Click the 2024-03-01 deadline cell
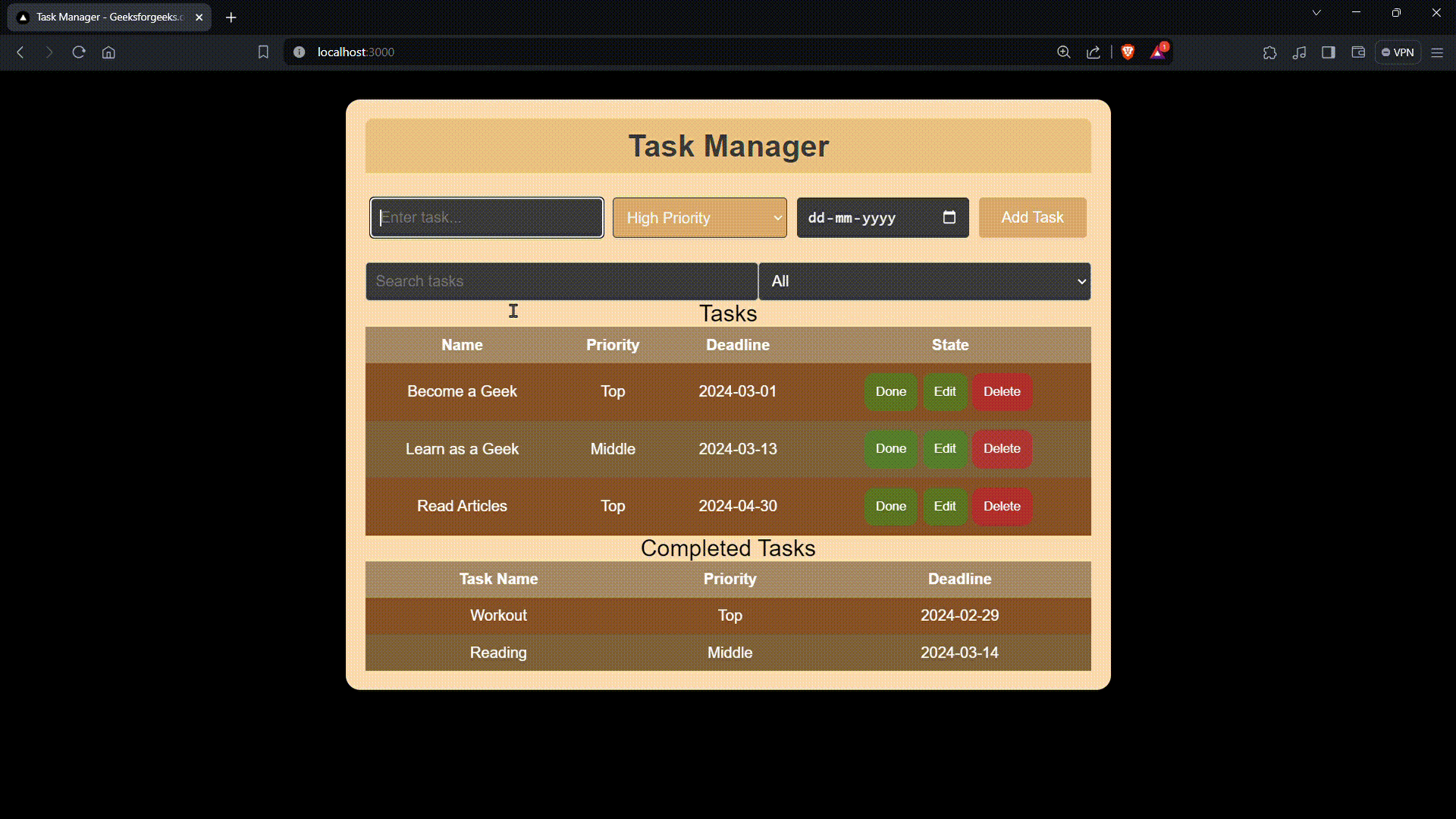The height and width of the screenshot is (819, 1456). tap(738, 392)
